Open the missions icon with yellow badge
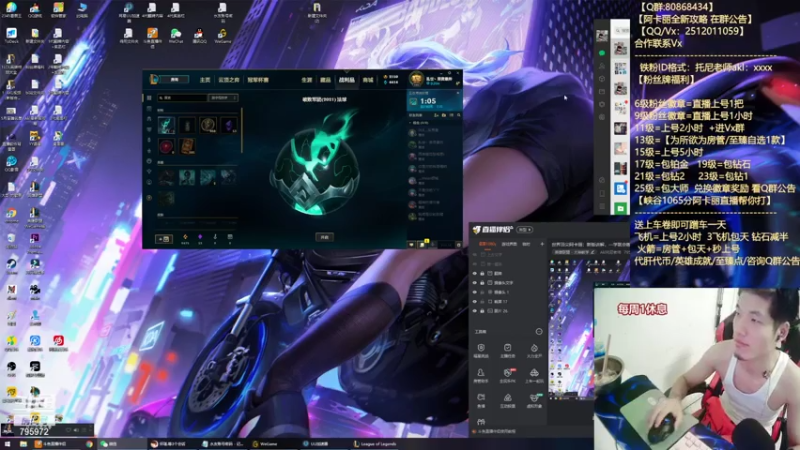 coord(422,244)
